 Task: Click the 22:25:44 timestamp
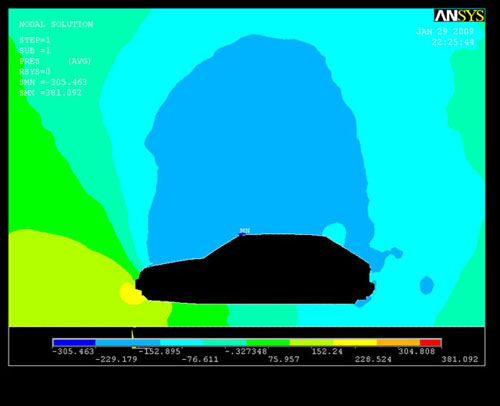point(453,42)
